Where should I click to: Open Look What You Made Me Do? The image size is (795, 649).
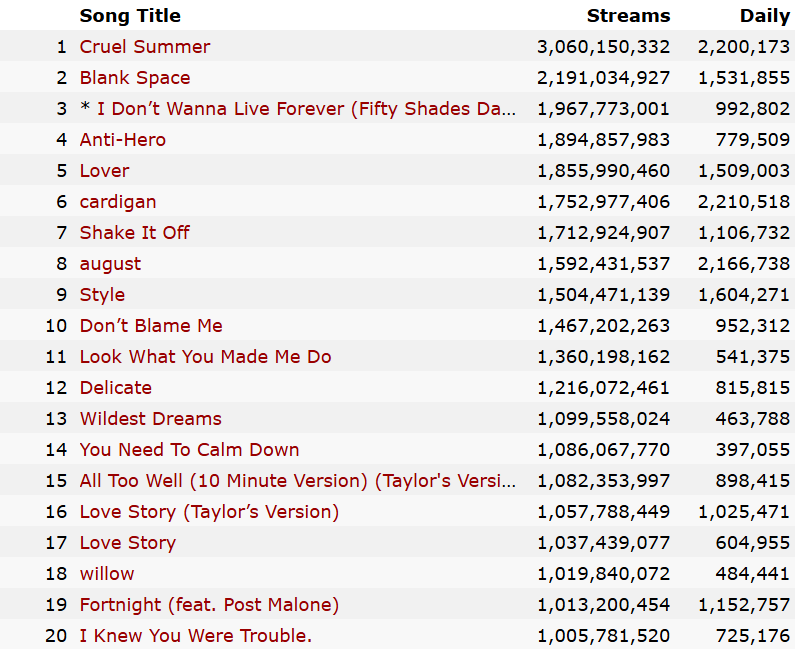click(206, 357)
